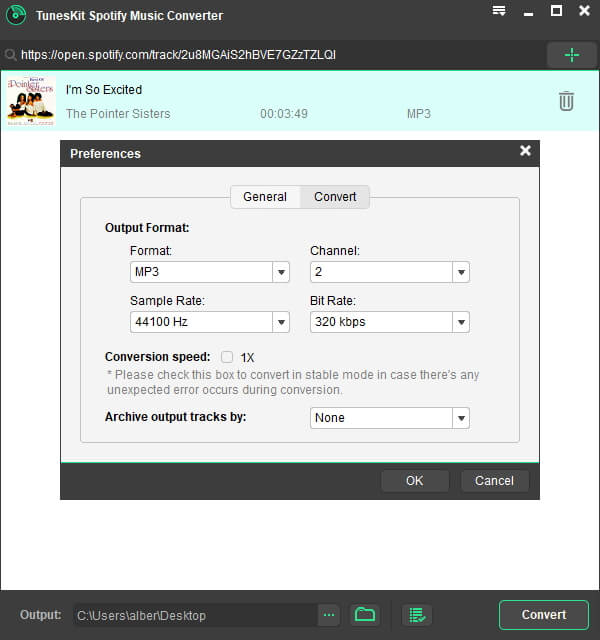The width and height of the screenshot is (600, 640).
Task: Click the output path field C:\Users\alber\Desktop
Action: pos(196,615)
